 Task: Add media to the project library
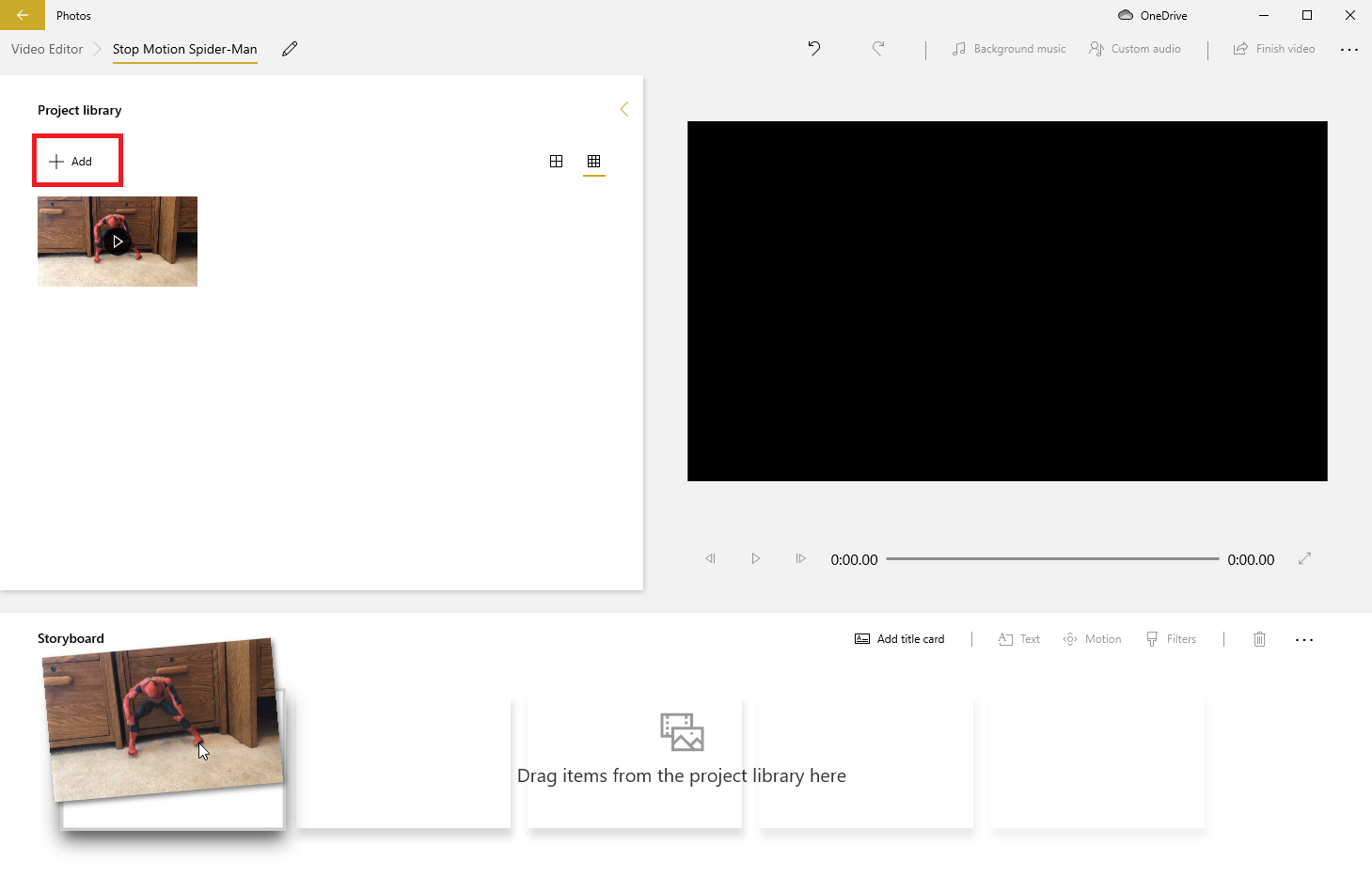point(71,162)
